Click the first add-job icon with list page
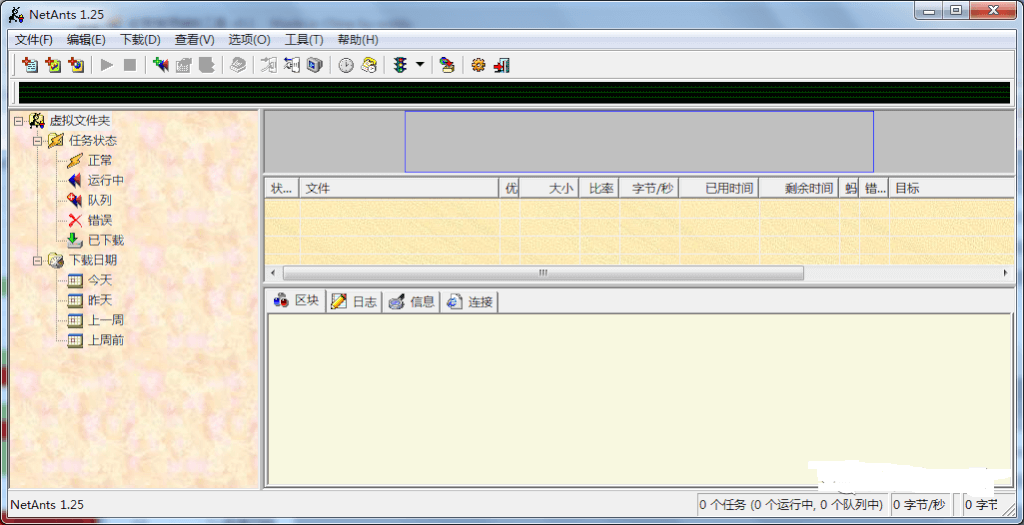The image size is (1024, 525). [x=30, y=65]
